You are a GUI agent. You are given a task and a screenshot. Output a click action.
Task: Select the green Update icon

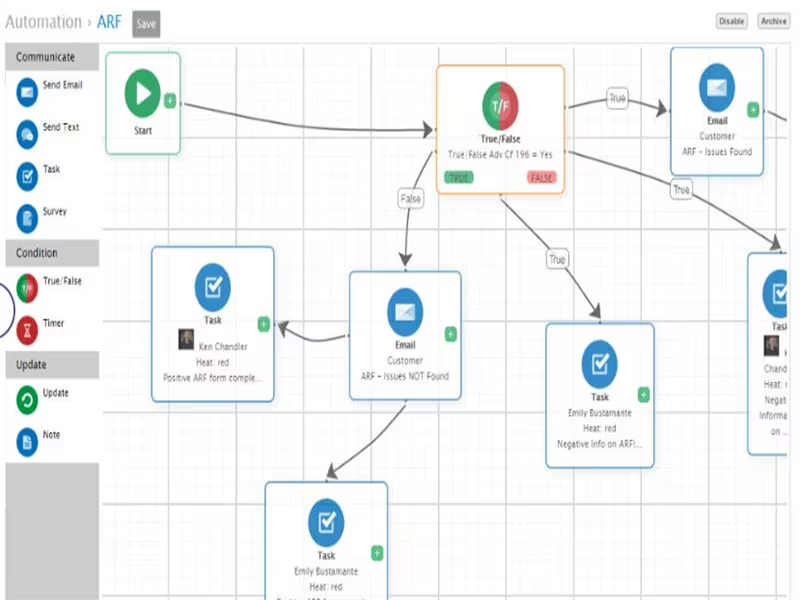27,400
